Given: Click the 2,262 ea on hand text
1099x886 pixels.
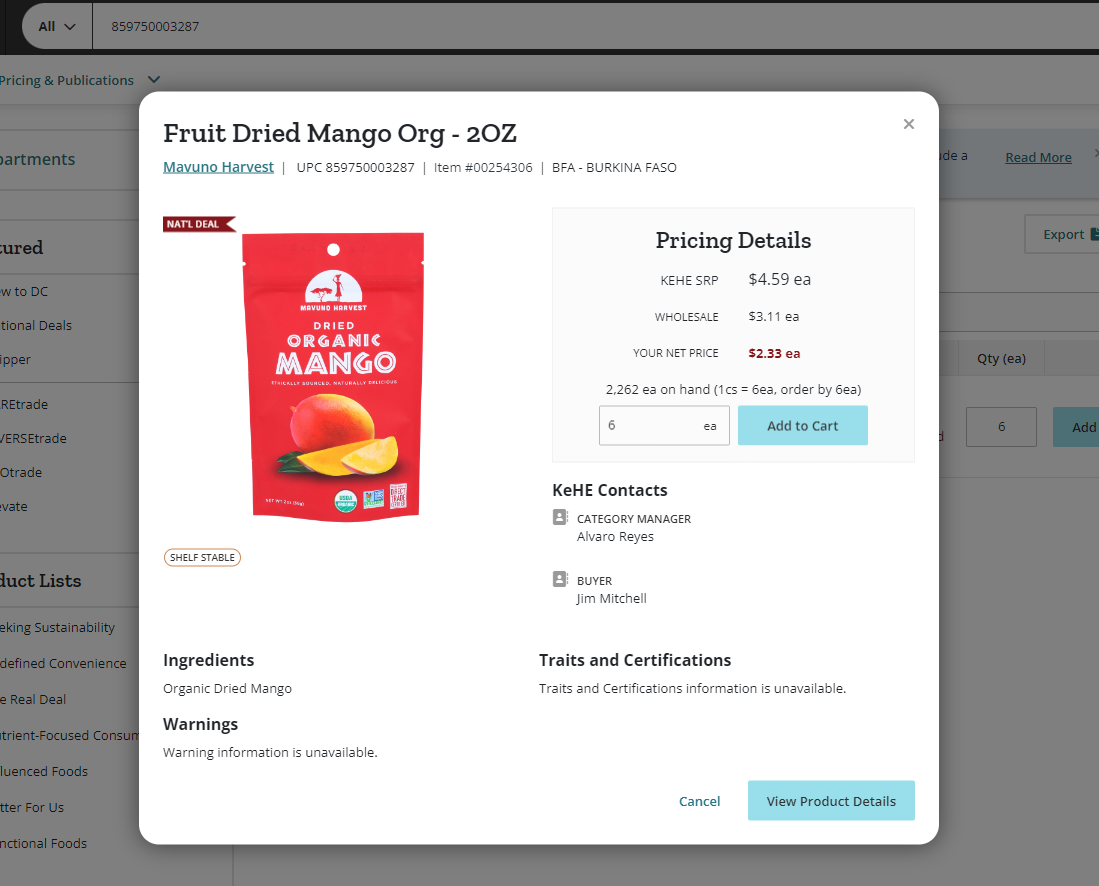Looking at the screenshot, I should coord(733,390).
